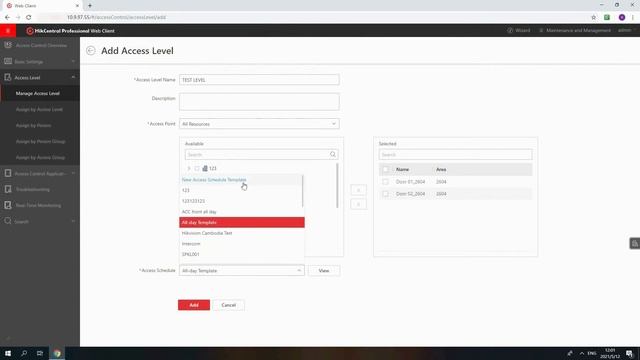Click the floating side panel icon at right edge
Viewport: 640px width, 360px height.
635,244
